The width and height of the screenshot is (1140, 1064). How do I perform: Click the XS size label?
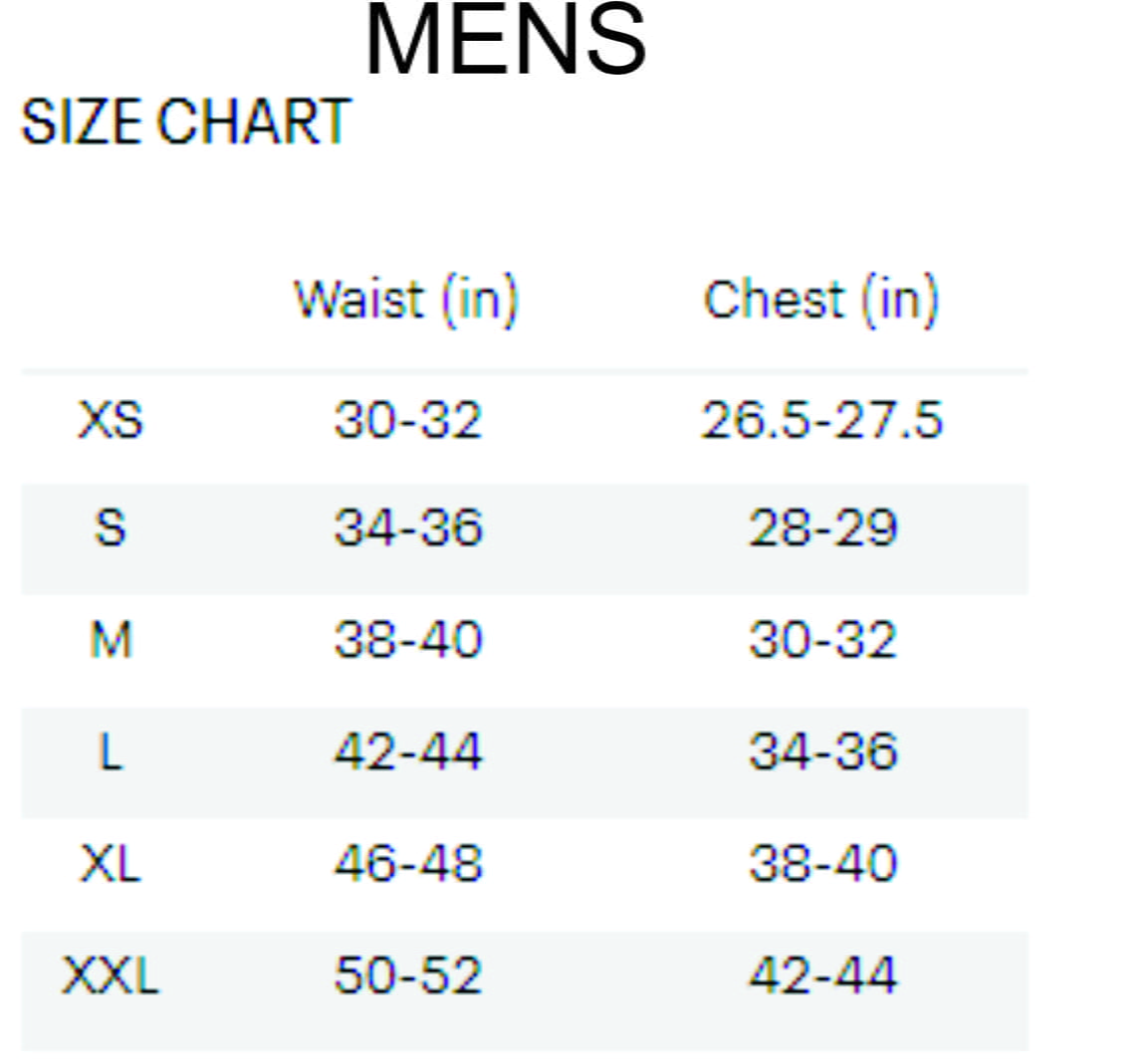[x=111, y=419]
